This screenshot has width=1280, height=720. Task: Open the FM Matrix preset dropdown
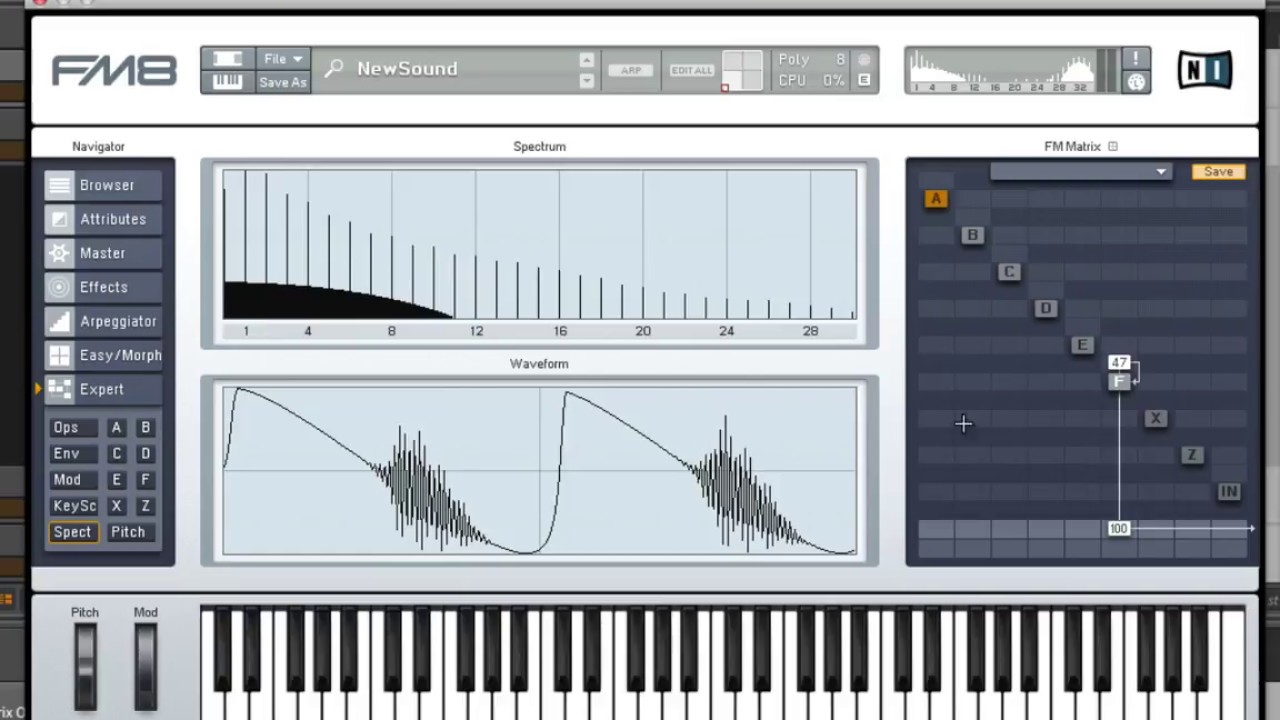(1080, 172)
